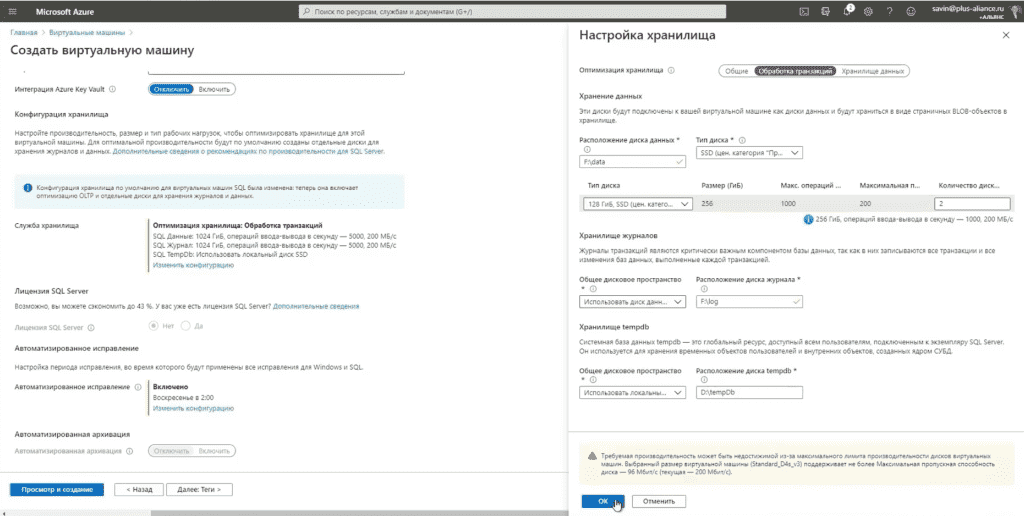1024x516 pixels.
Task: Click the warning triangle icon in the performance notice
Action: 592,455
